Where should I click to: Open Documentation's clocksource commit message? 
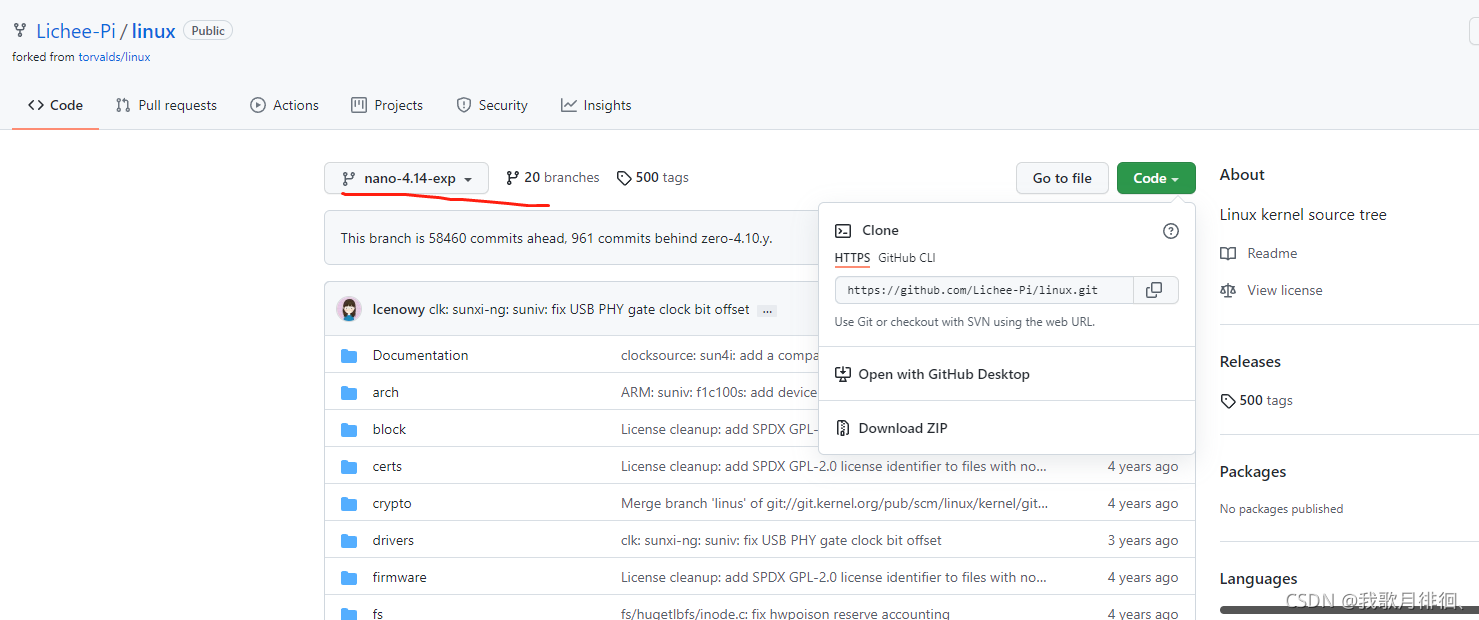720,355
